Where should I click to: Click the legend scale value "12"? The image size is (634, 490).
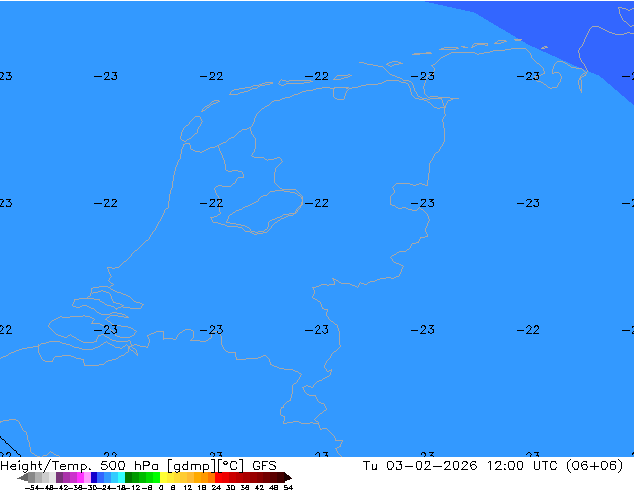click(x=188, y=487)
